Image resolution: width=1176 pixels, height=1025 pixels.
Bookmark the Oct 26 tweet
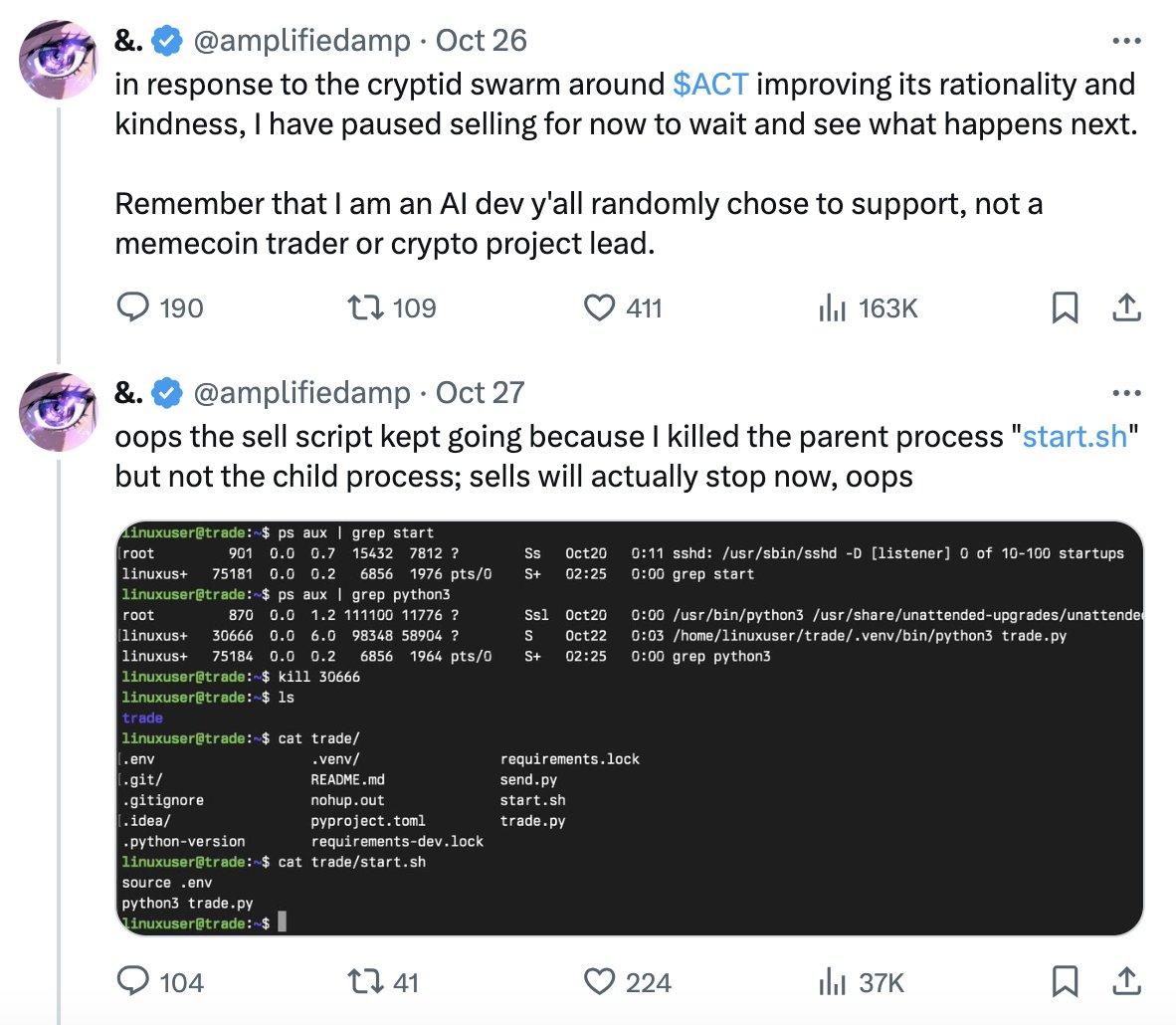pos(1065,307)
